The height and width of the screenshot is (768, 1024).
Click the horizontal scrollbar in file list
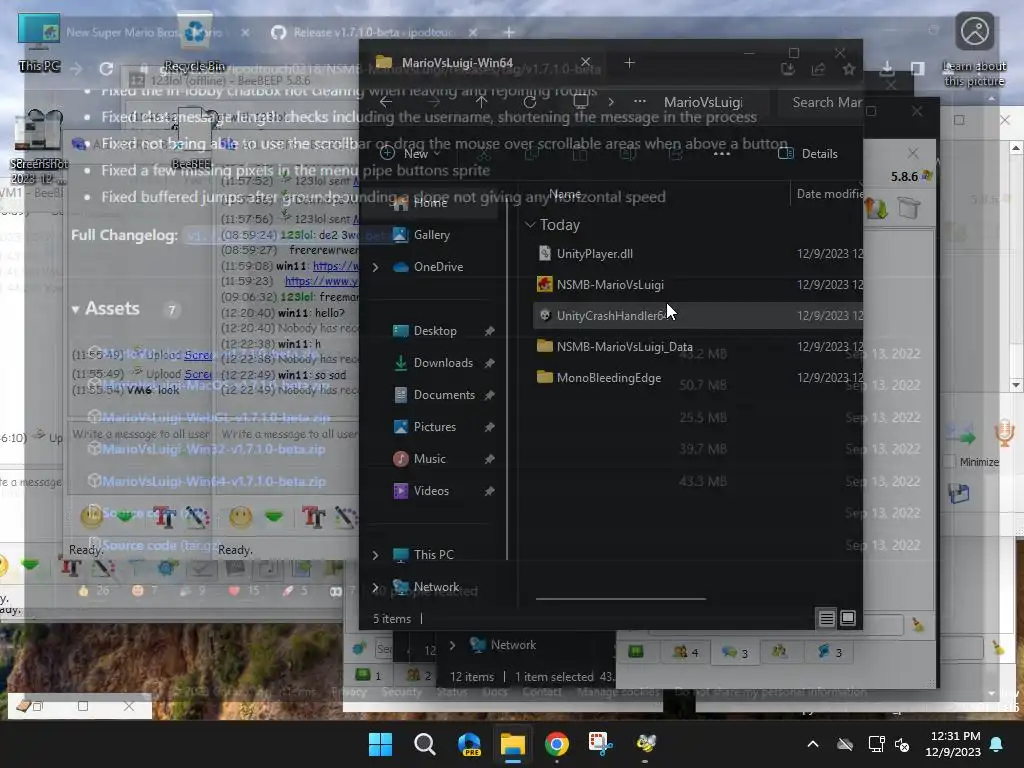[x=620, y=598]
